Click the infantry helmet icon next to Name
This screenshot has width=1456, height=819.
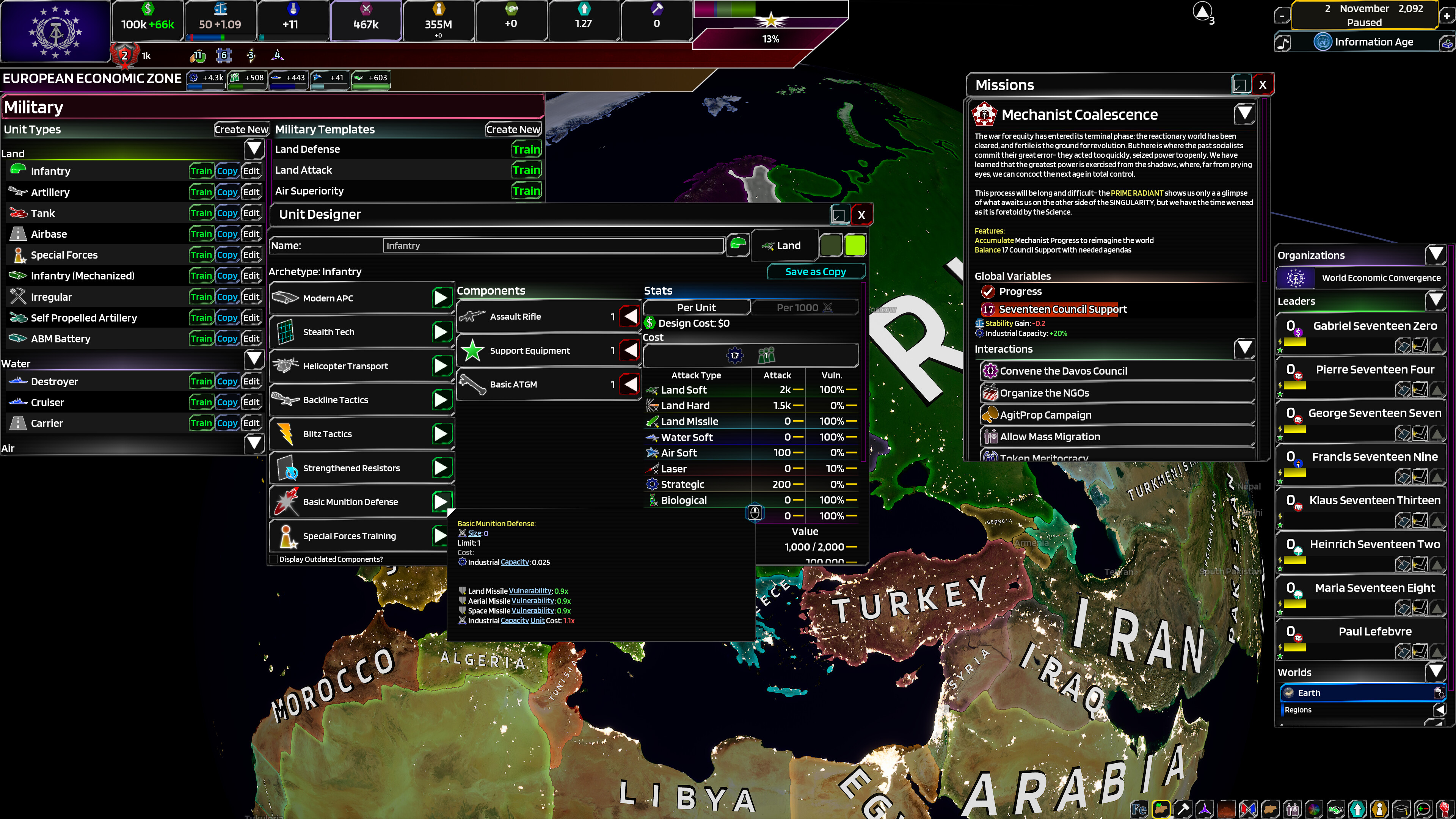pyautogui.click(x=737, y=245)
